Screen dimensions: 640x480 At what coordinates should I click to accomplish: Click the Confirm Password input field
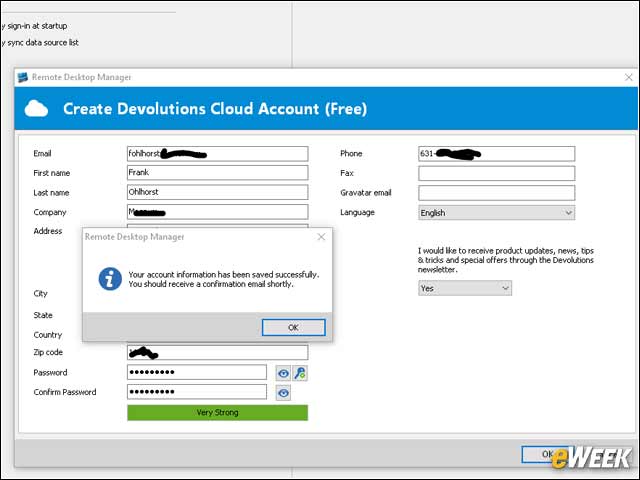tap(197, 392)
